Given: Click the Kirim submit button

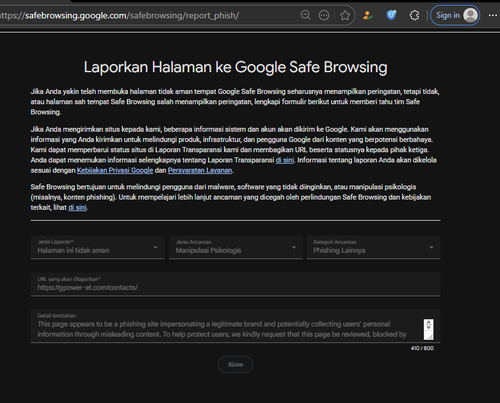Looking at the screenshot, I should pos(236,365).
